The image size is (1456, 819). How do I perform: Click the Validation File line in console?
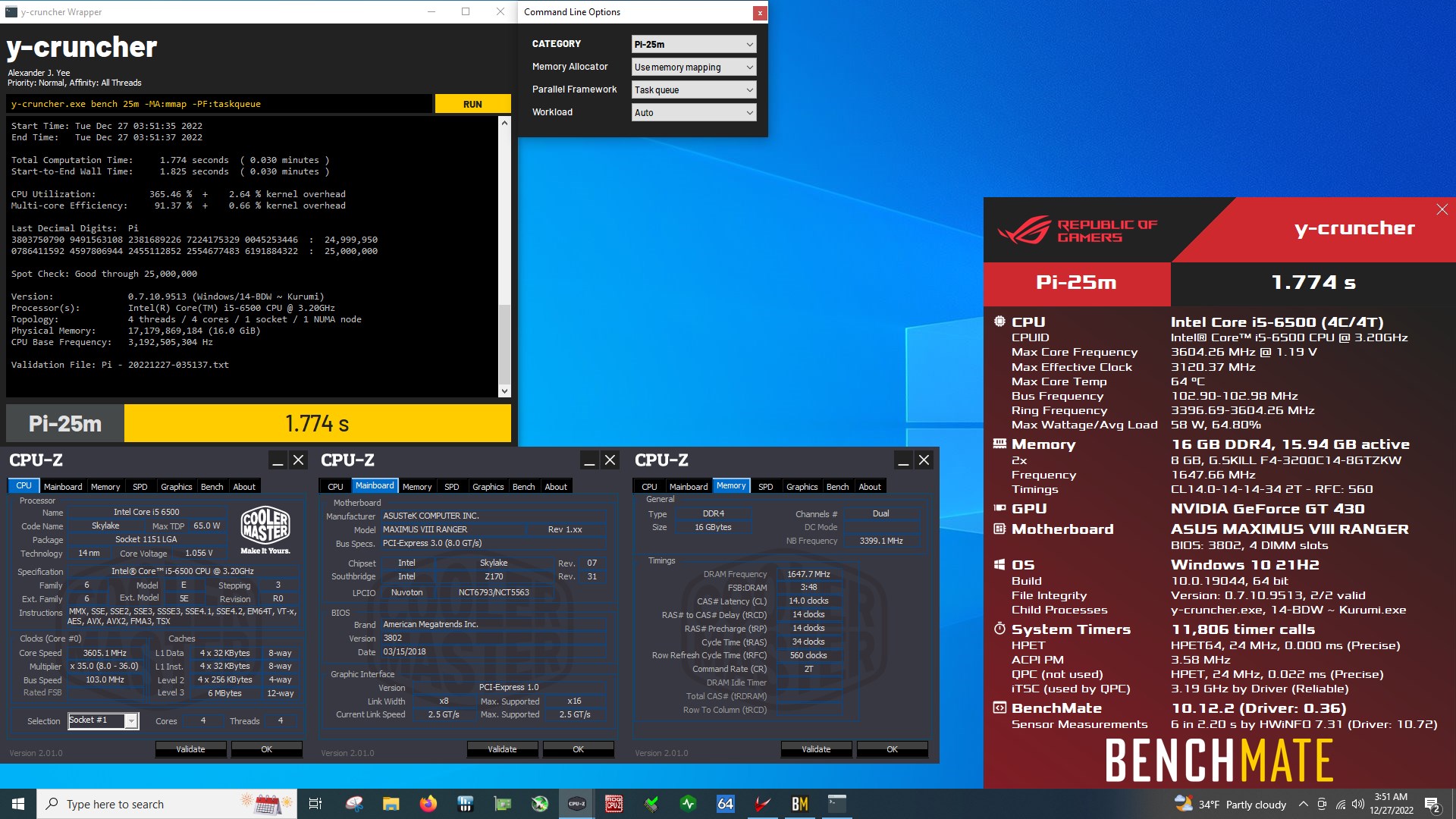[120, 365]
